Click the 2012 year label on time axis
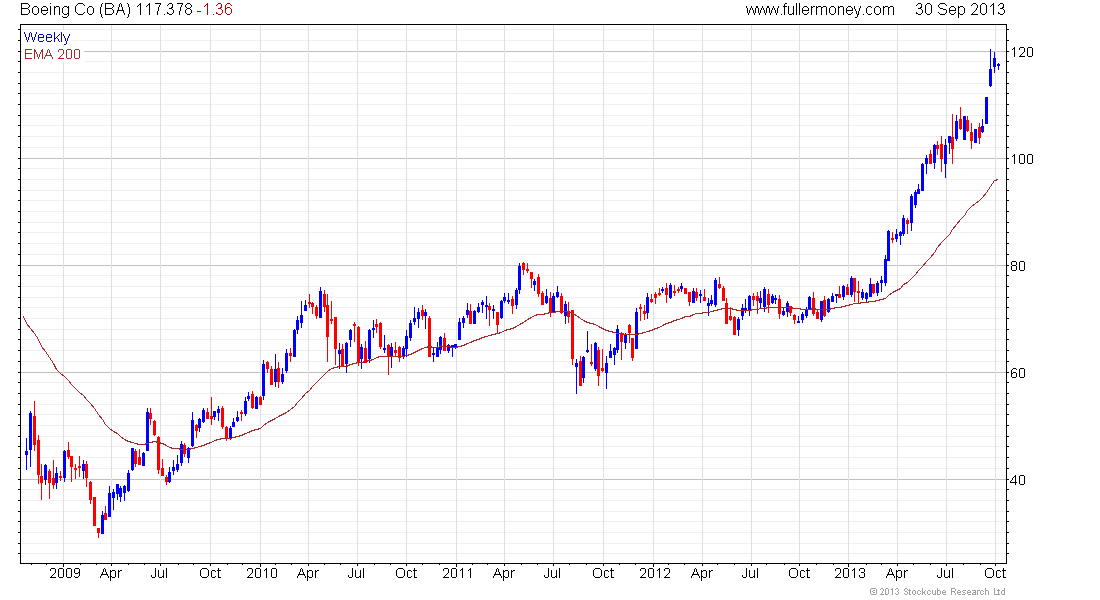Viewport: 1100px width, 600px height. tap(655, 573)
